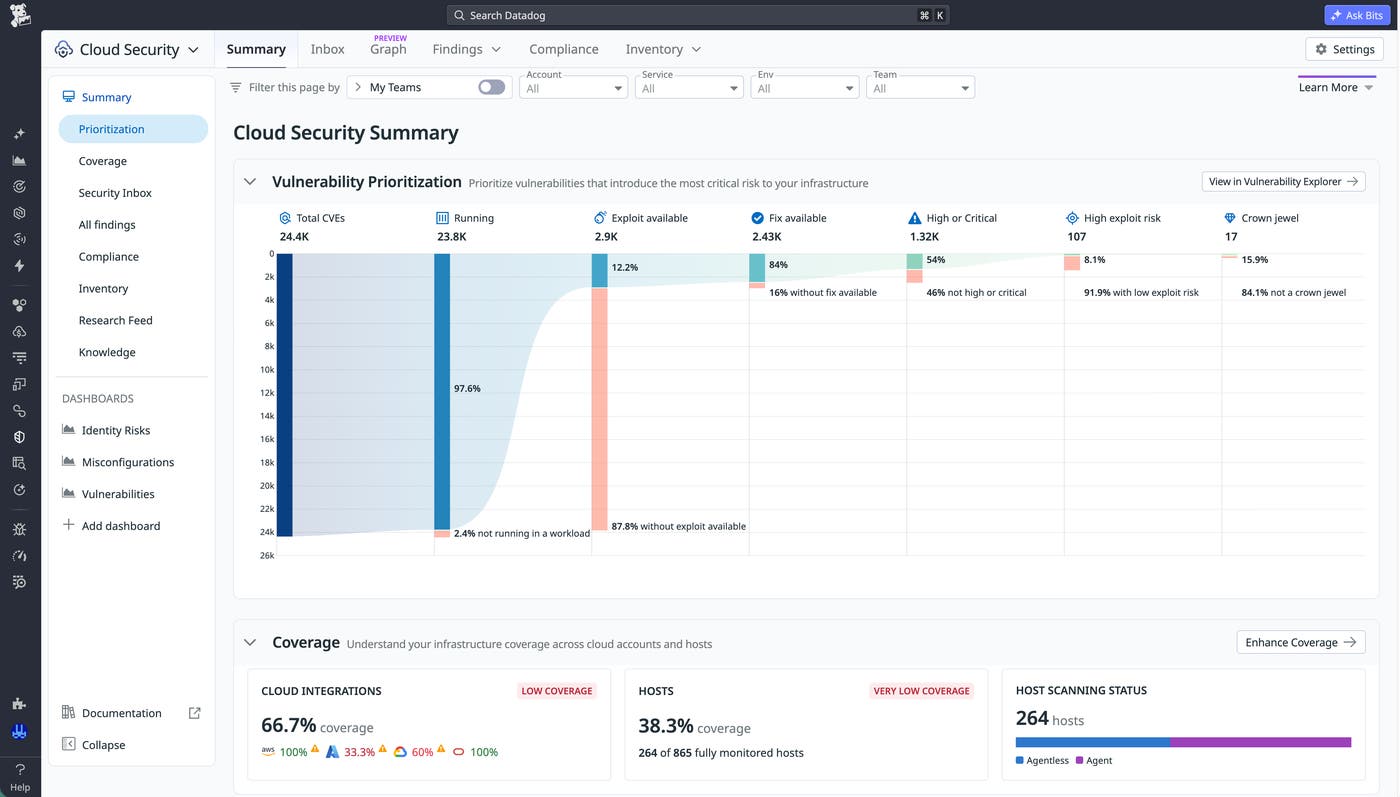This screenshot has height=797, width=1400.
Task: Open the Team filter dropdown
Action: click(x=920, y=88)
